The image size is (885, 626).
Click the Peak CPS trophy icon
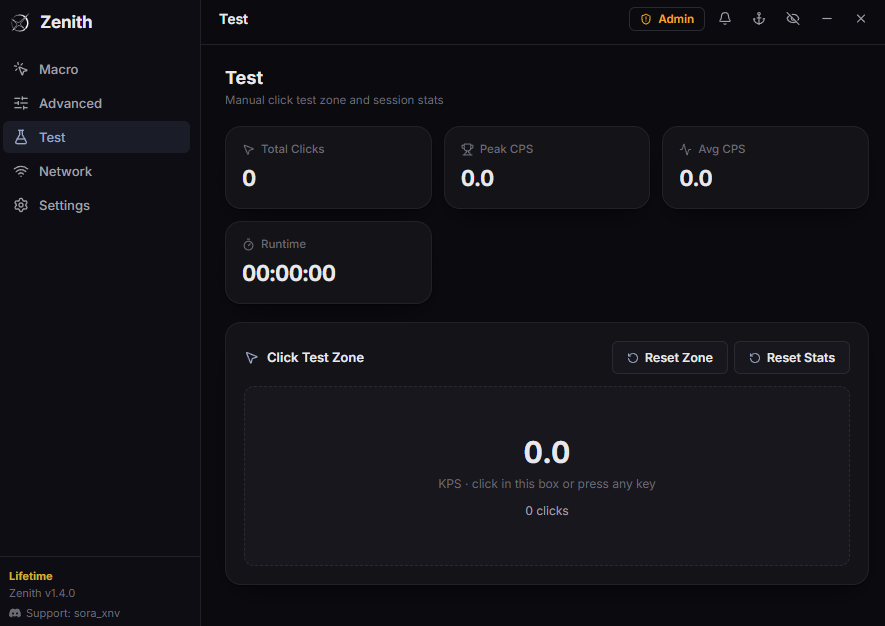point(467,149)
